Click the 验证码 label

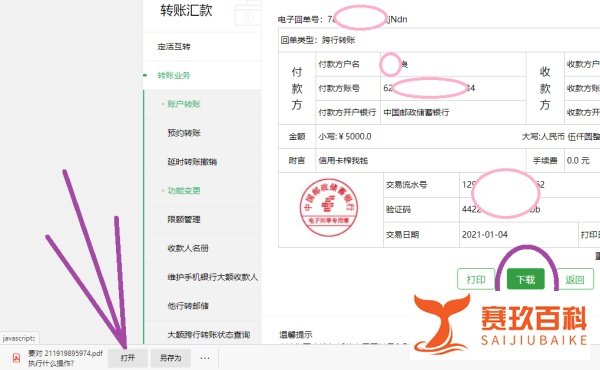[x=398, y=209]
